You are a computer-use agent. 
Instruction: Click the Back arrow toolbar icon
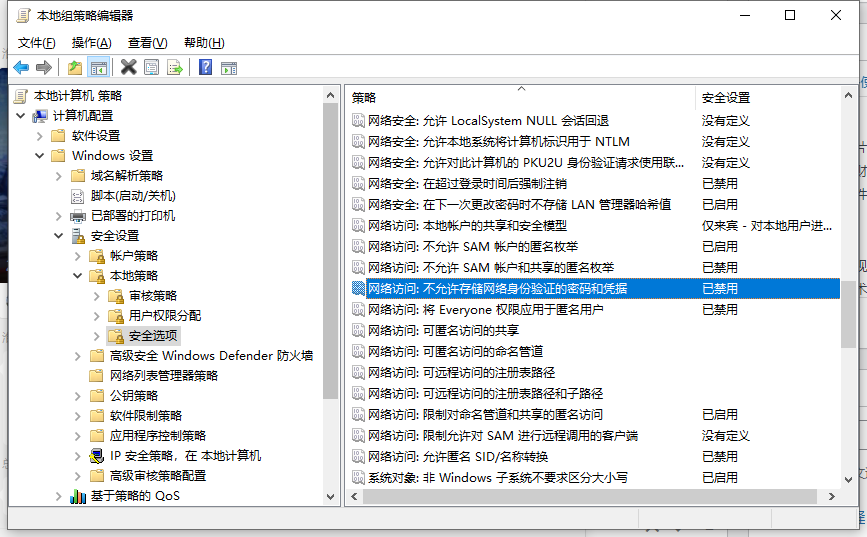(x=21, y=67)
